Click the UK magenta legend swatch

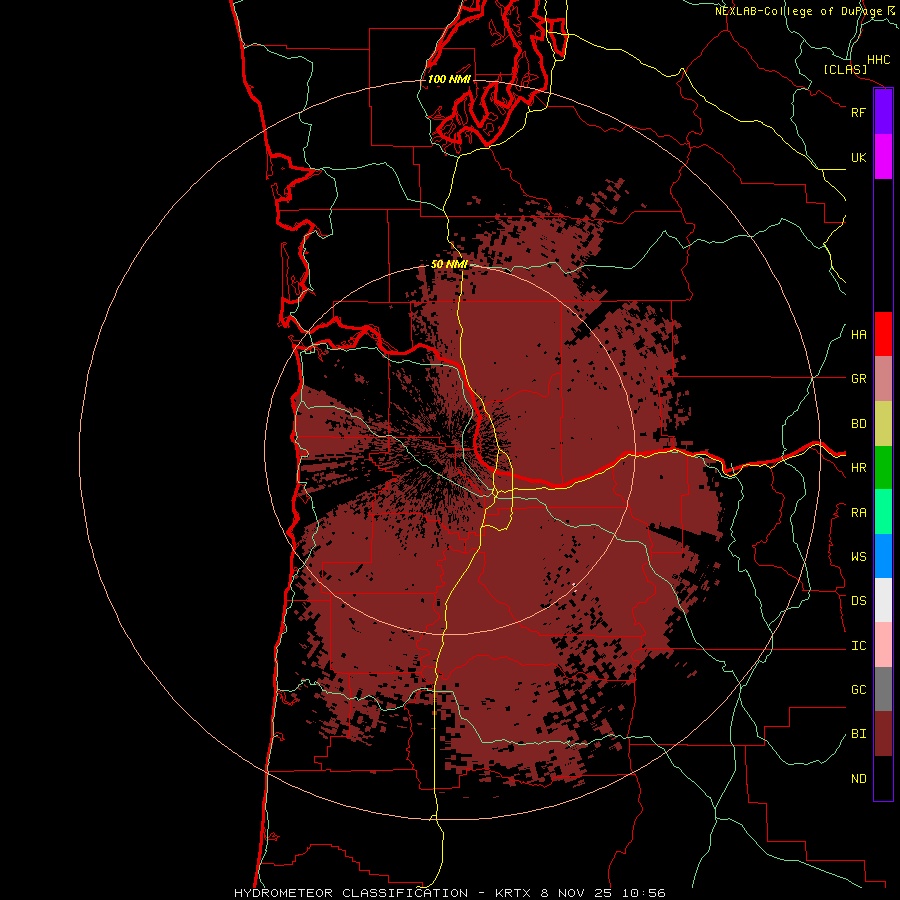click(x=883, y=157)
